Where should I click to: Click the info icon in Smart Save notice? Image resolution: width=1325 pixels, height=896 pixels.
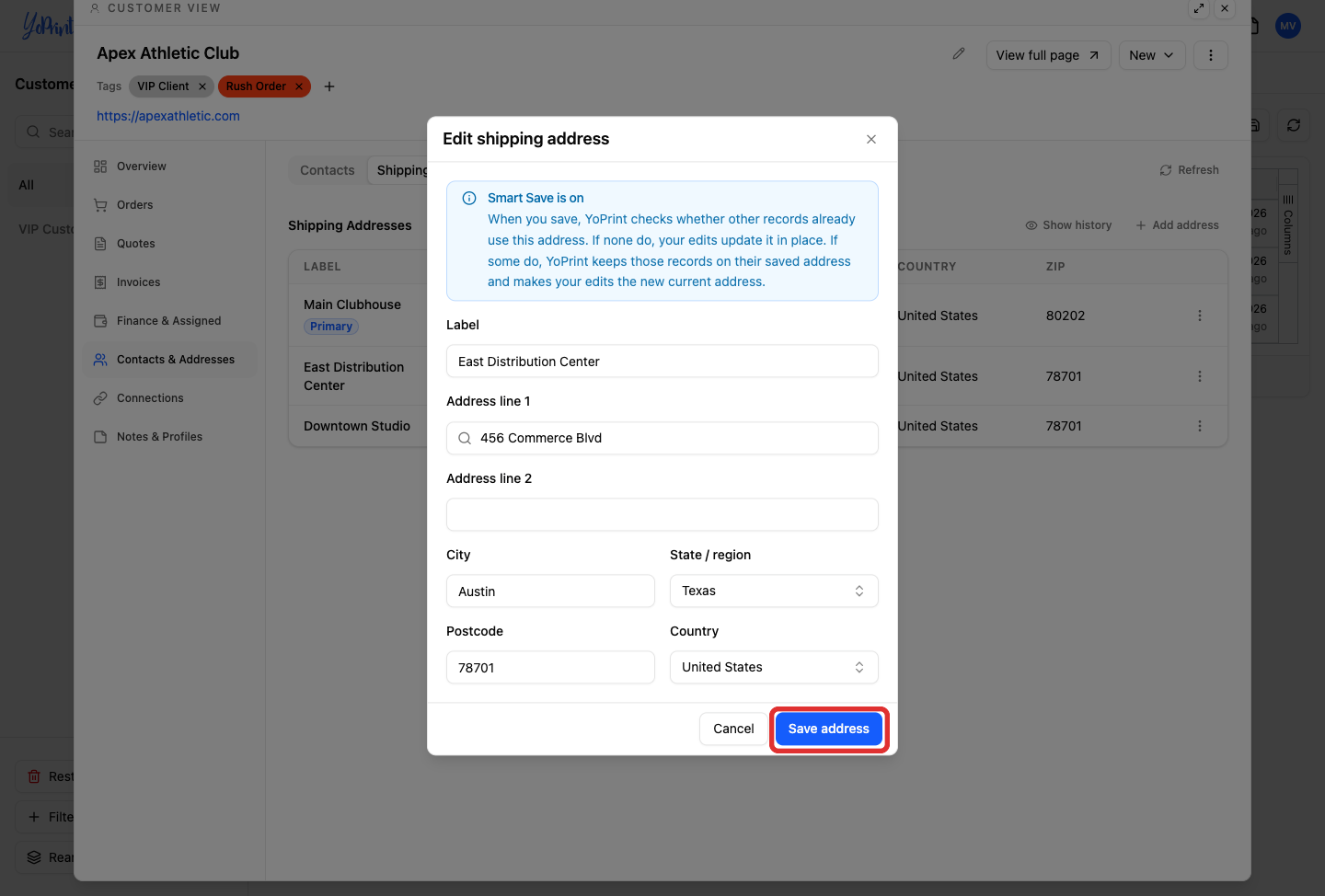(x=469, y=198)
